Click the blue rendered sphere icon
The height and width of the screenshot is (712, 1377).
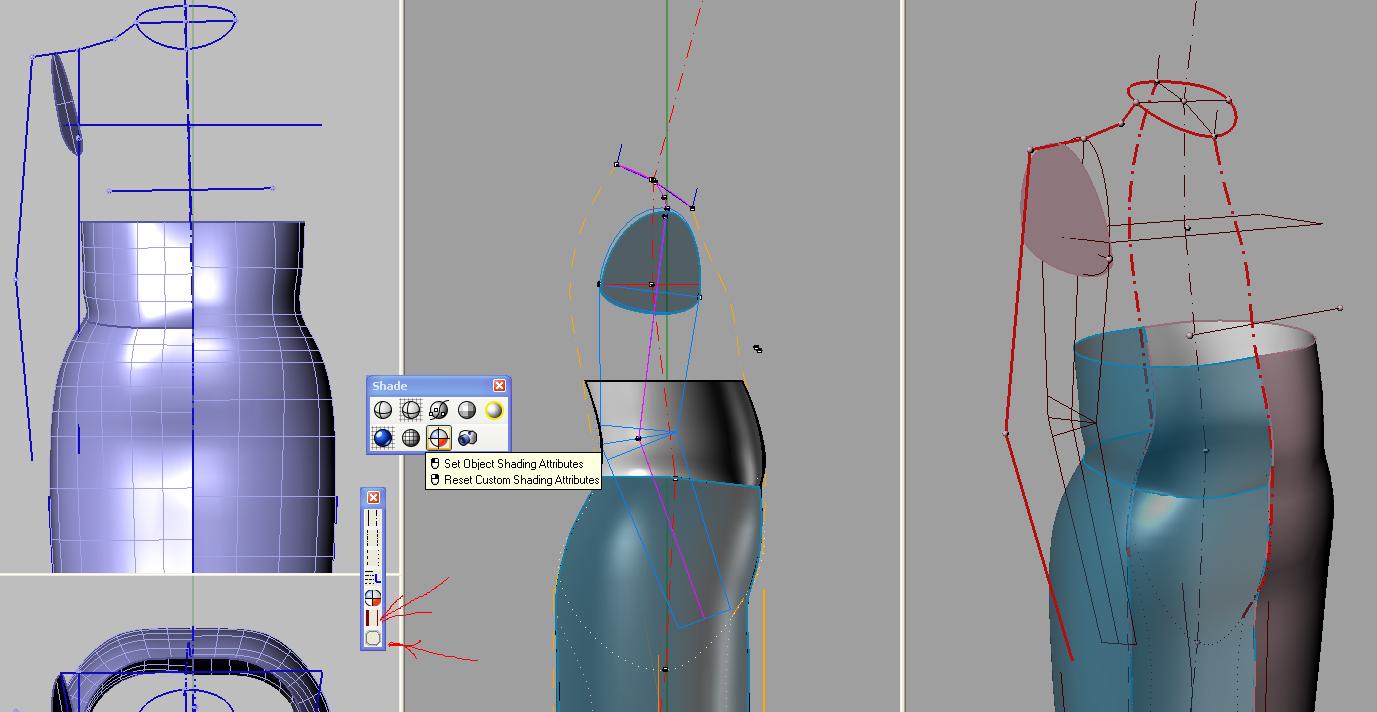point(383,438)
